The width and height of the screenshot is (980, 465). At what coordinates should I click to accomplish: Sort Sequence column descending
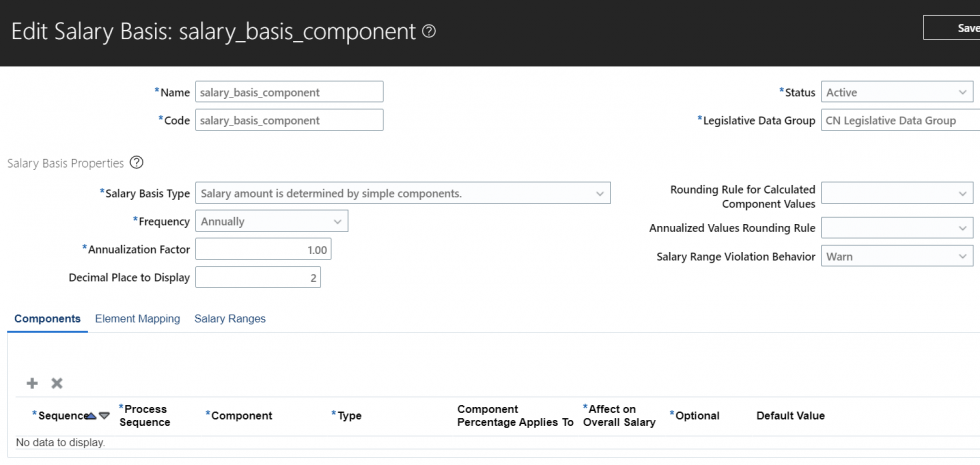click(104, 416)
